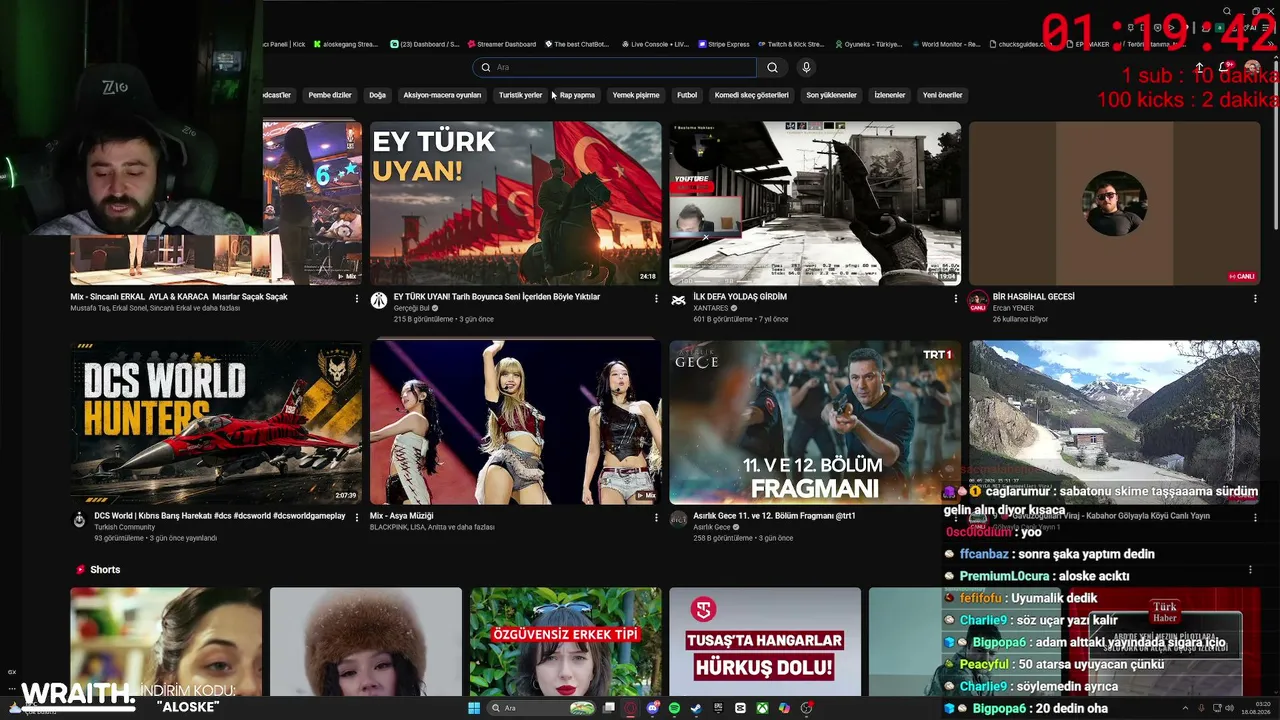The height and width of the screenshot is (720, 1280).
Task: Open Ercan YENER channel avatar
Action: coord(978,301)
